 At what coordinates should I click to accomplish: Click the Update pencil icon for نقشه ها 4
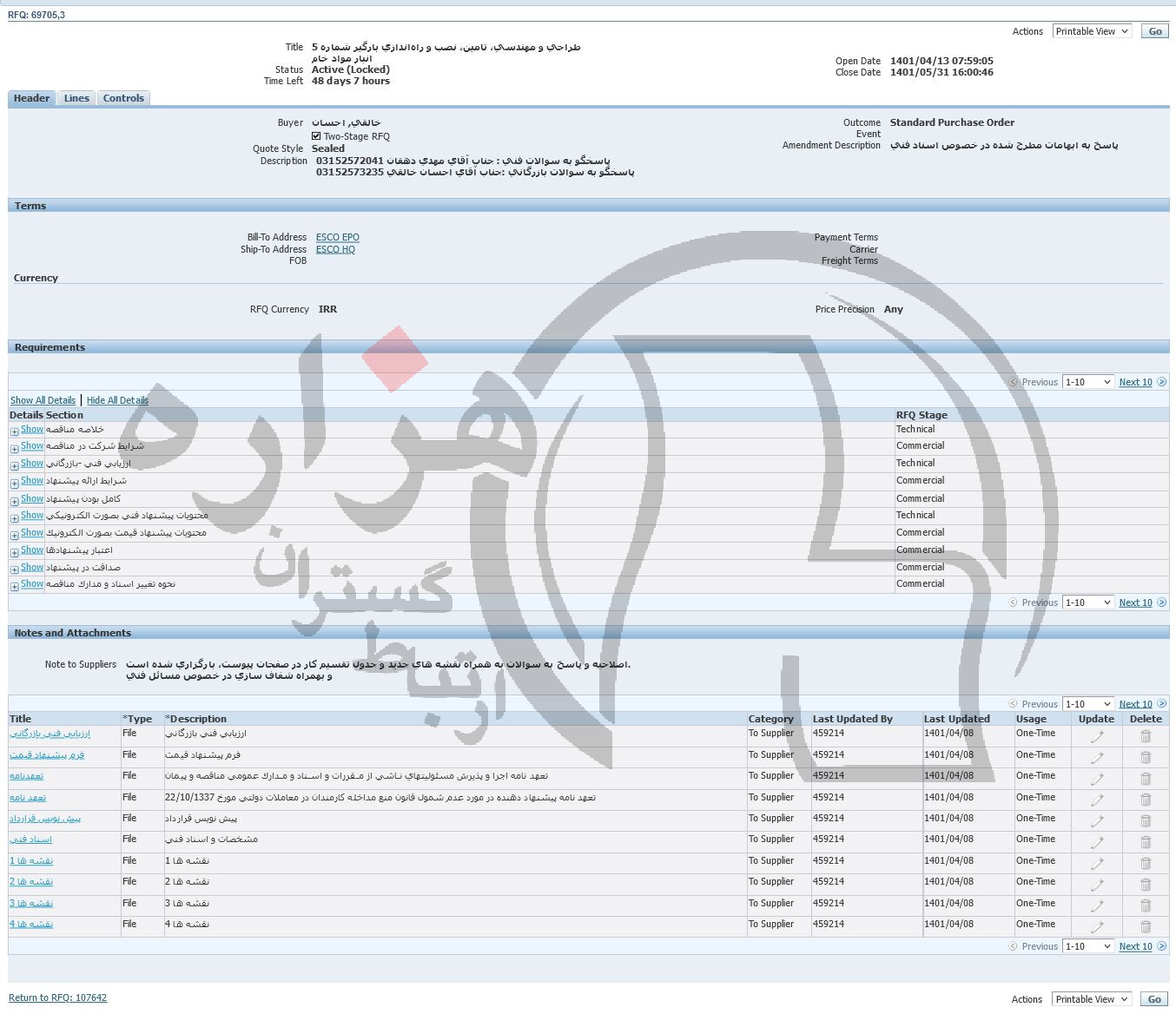pos(1096,926)
